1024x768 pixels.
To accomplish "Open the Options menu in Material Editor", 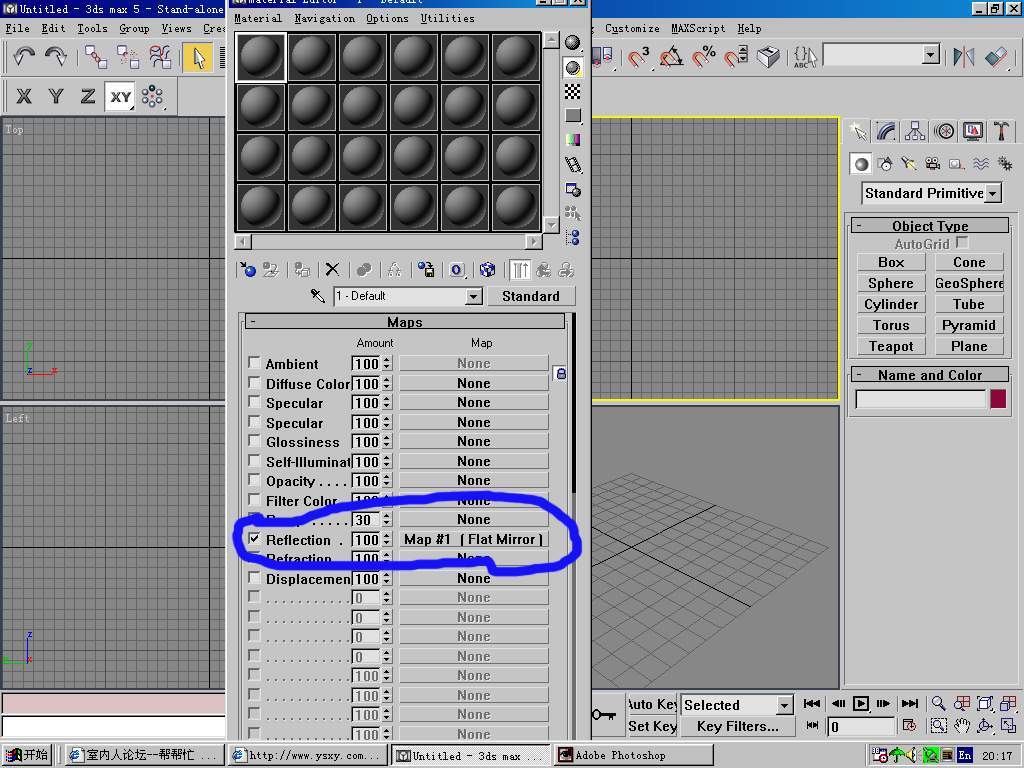I will pyautogui.click(x=387, y=18).
